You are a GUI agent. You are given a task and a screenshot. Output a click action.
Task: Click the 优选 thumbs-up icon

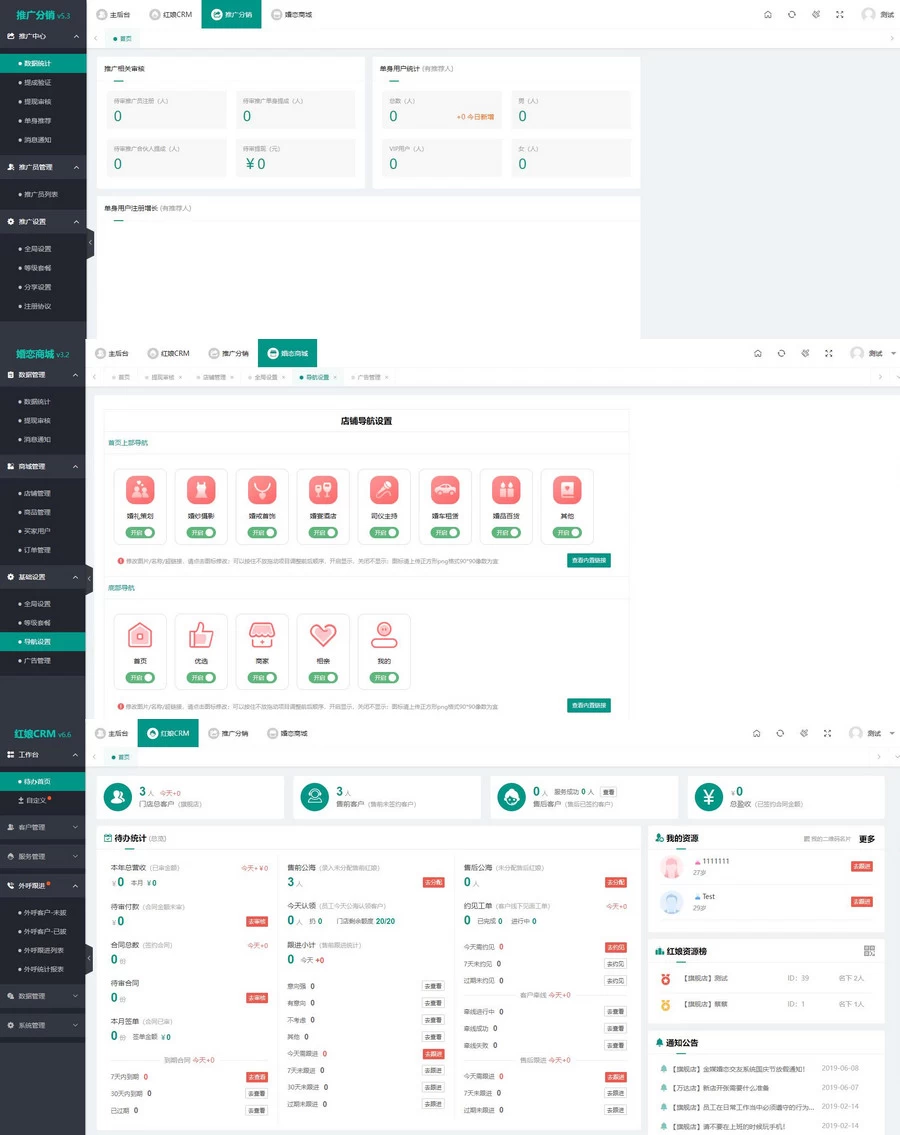pyautogui.click(x=201, y=635)
